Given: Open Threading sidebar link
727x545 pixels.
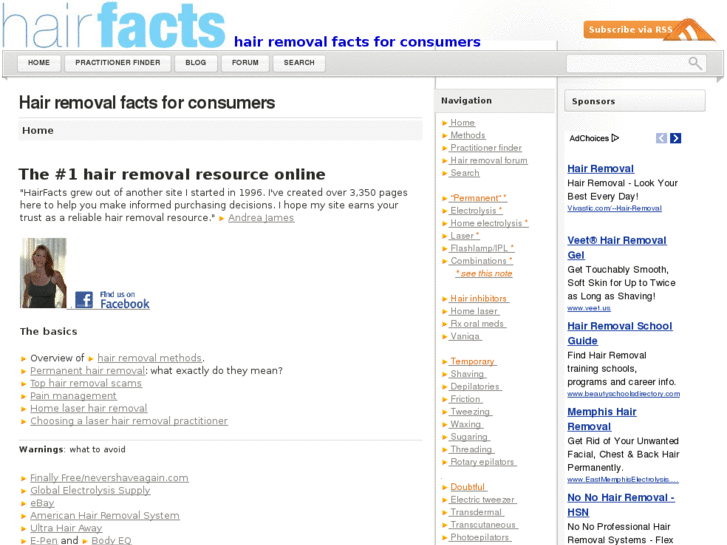Looking at the screenshot, I should 472,449.
